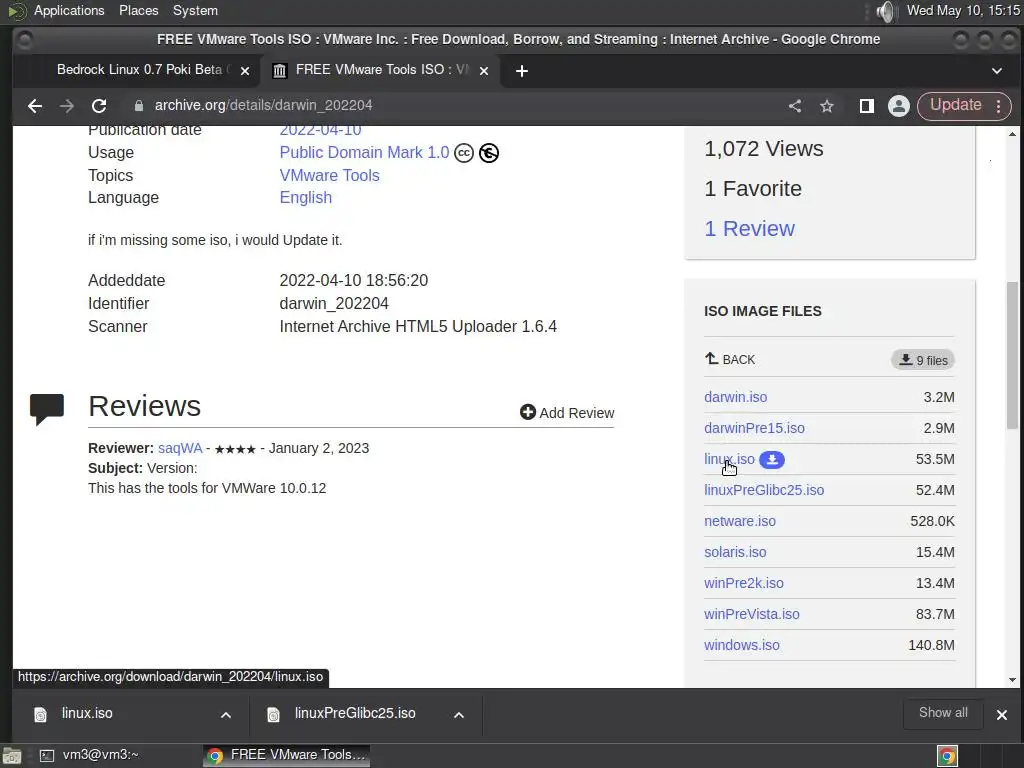Download winPreVista.iso
The image size is (1024, 768).
tap(752, 614)
